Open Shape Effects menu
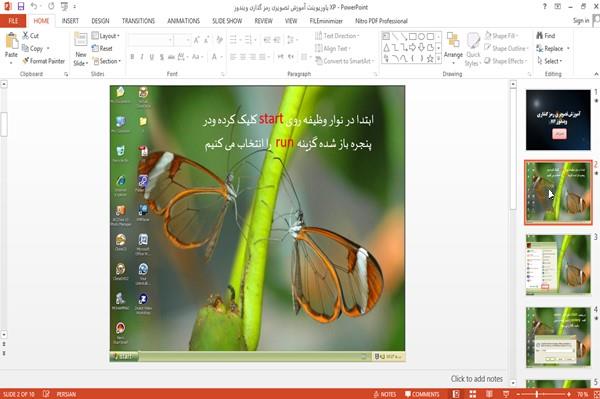The height and width of the screenshot is (399, 600). (x=505, y=61)
